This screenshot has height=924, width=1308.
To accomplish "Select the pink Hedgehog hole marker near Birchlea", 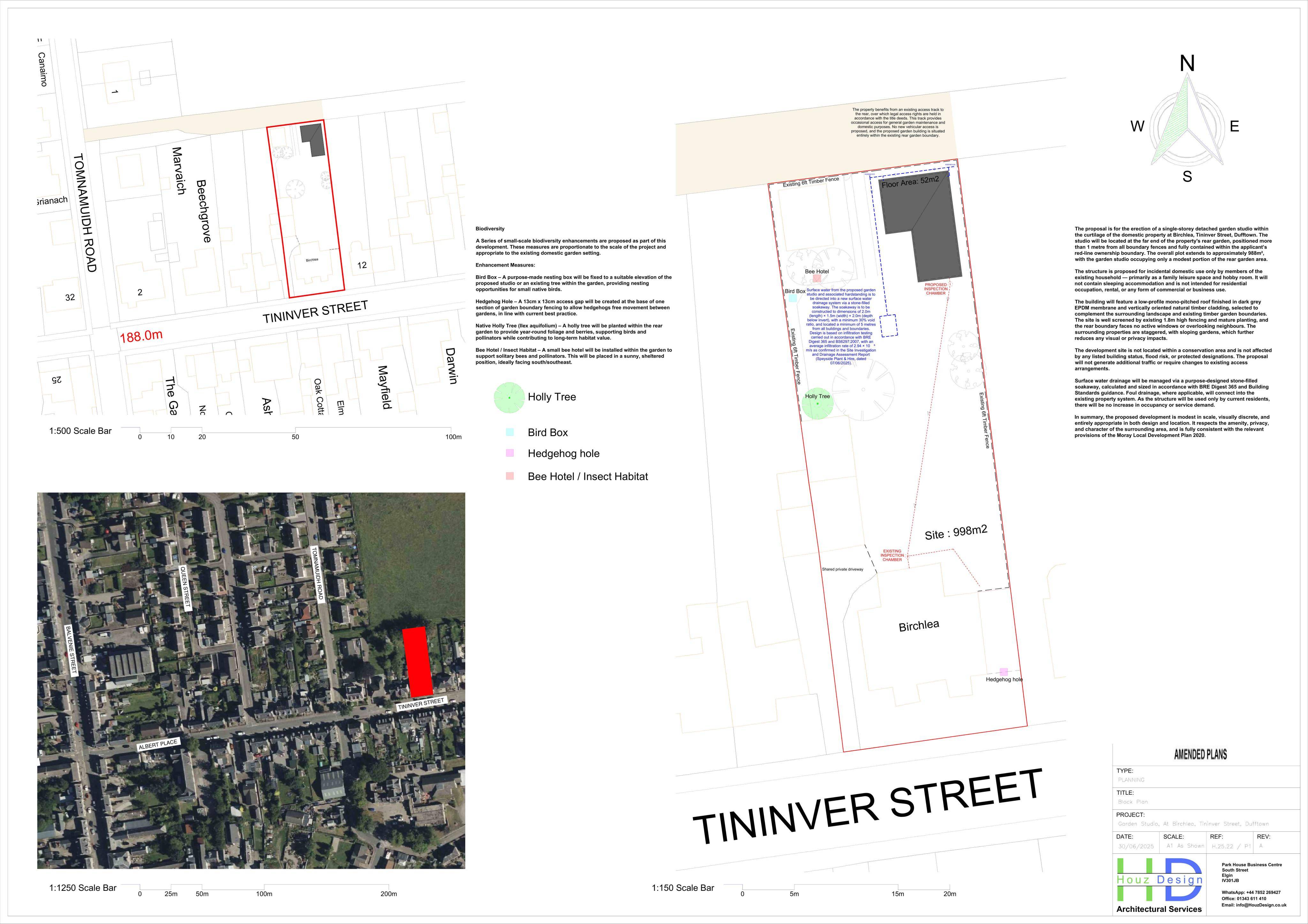I will coord(1004,672).
